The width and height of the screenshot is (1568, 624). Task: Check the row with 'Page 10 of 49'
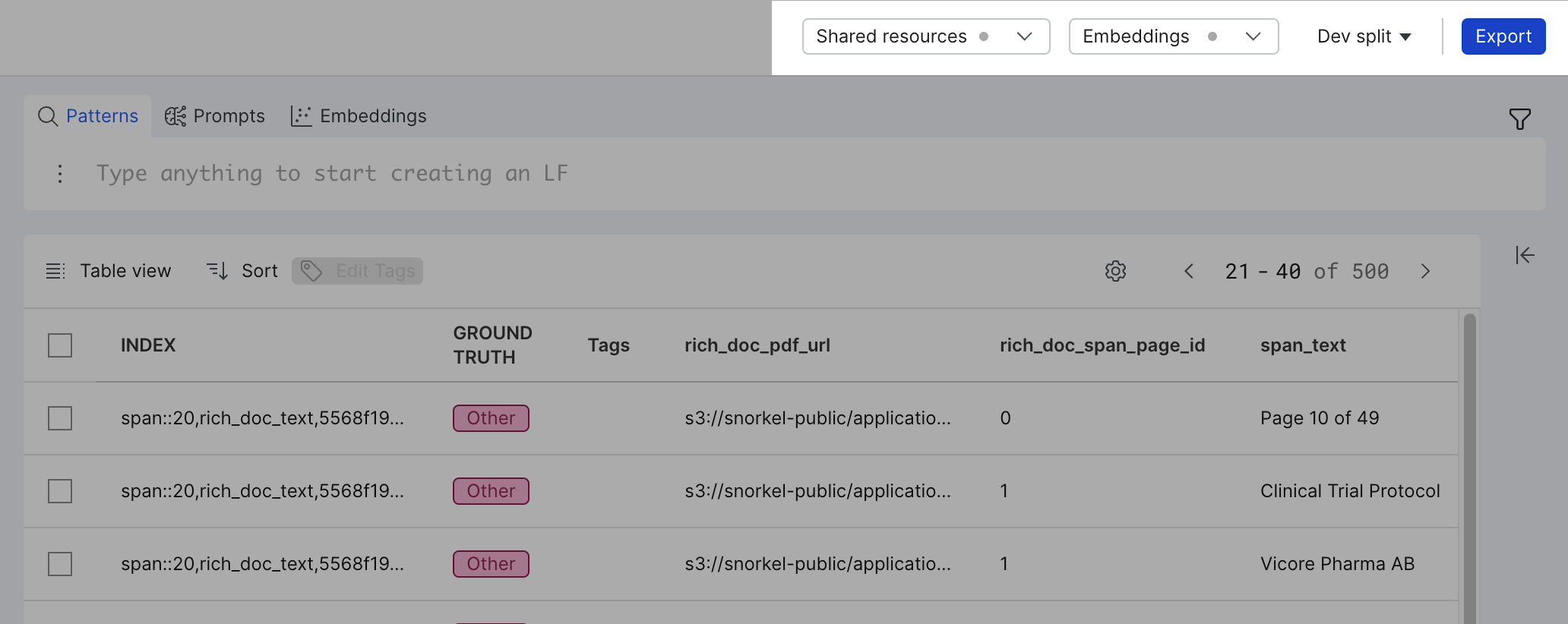click(x=60, y=418)
